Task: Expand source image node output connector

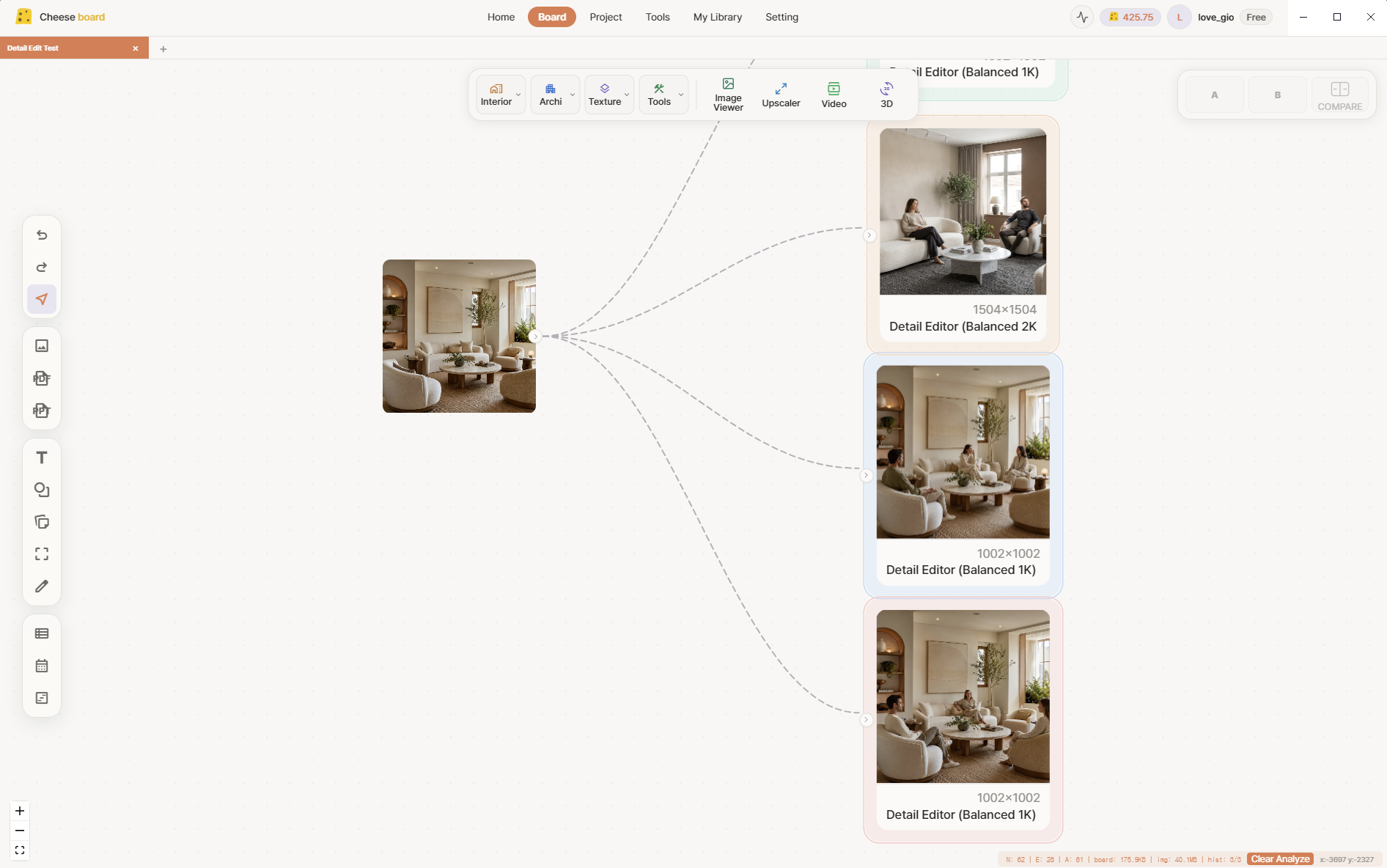Action: point(535,336)
